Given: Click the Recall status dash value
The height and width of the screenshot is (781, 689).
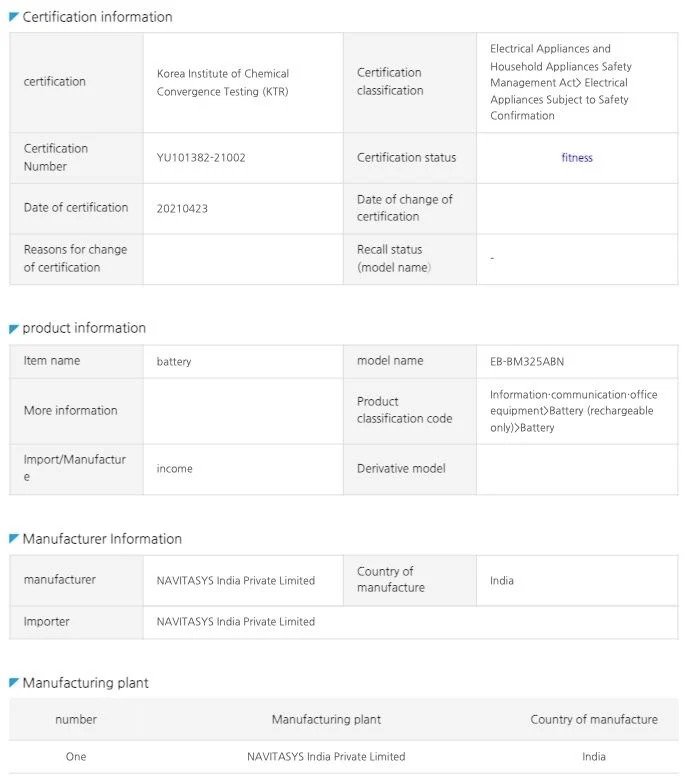Looking at the screenshot, I should pos(492,259).
